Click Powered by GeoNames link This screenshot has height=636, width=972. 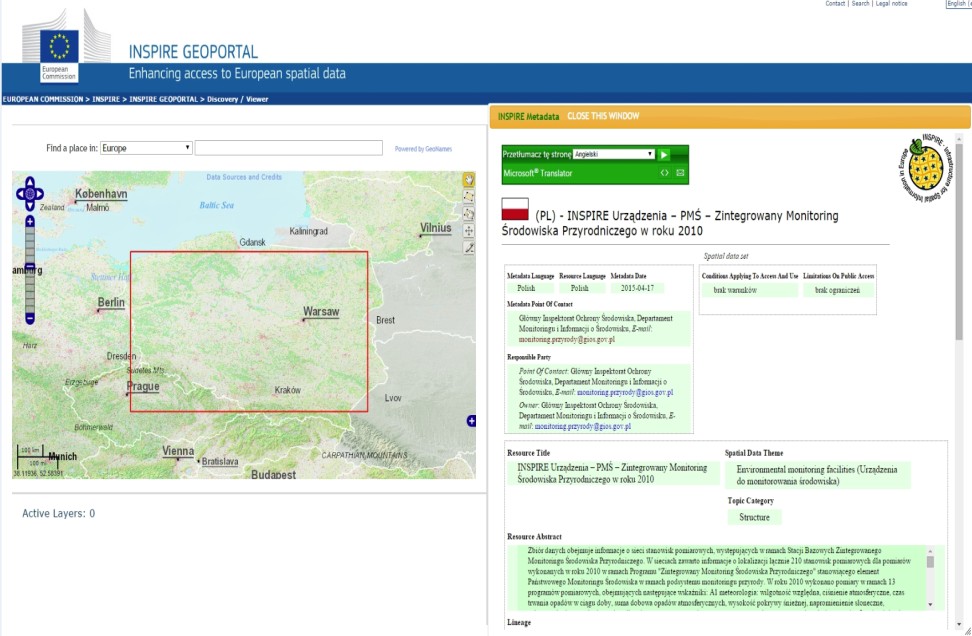click(x=423, y=149)
